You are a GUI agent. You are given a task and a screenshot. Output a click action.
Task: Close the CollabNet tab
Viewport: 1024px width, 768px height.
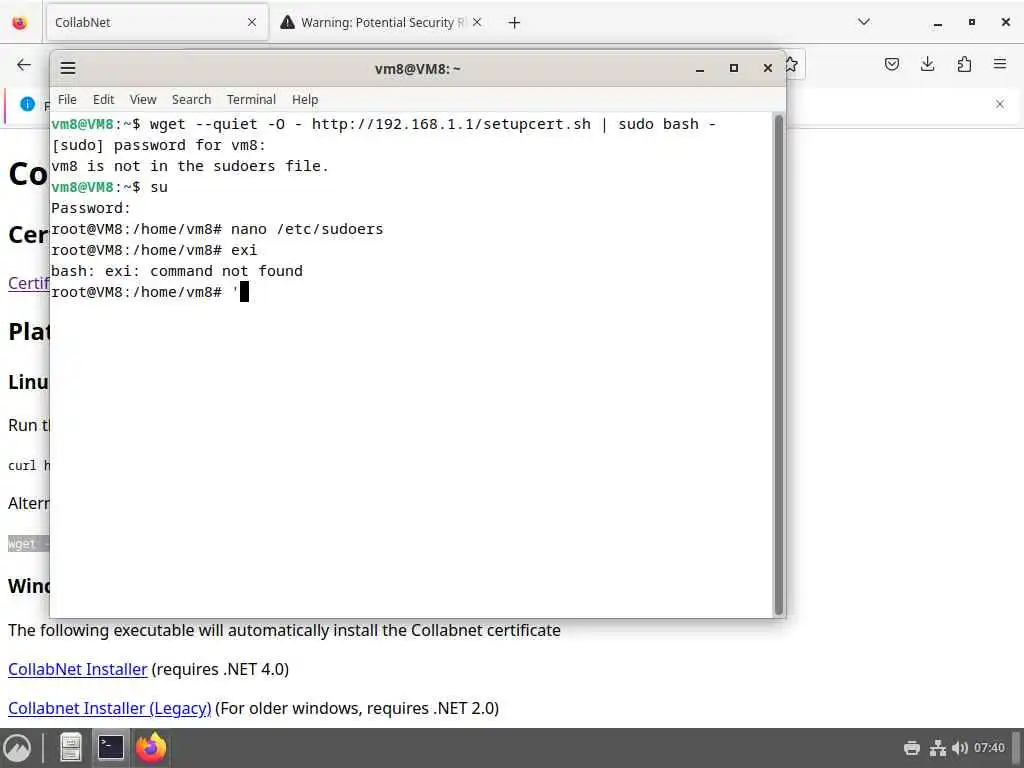252,22
